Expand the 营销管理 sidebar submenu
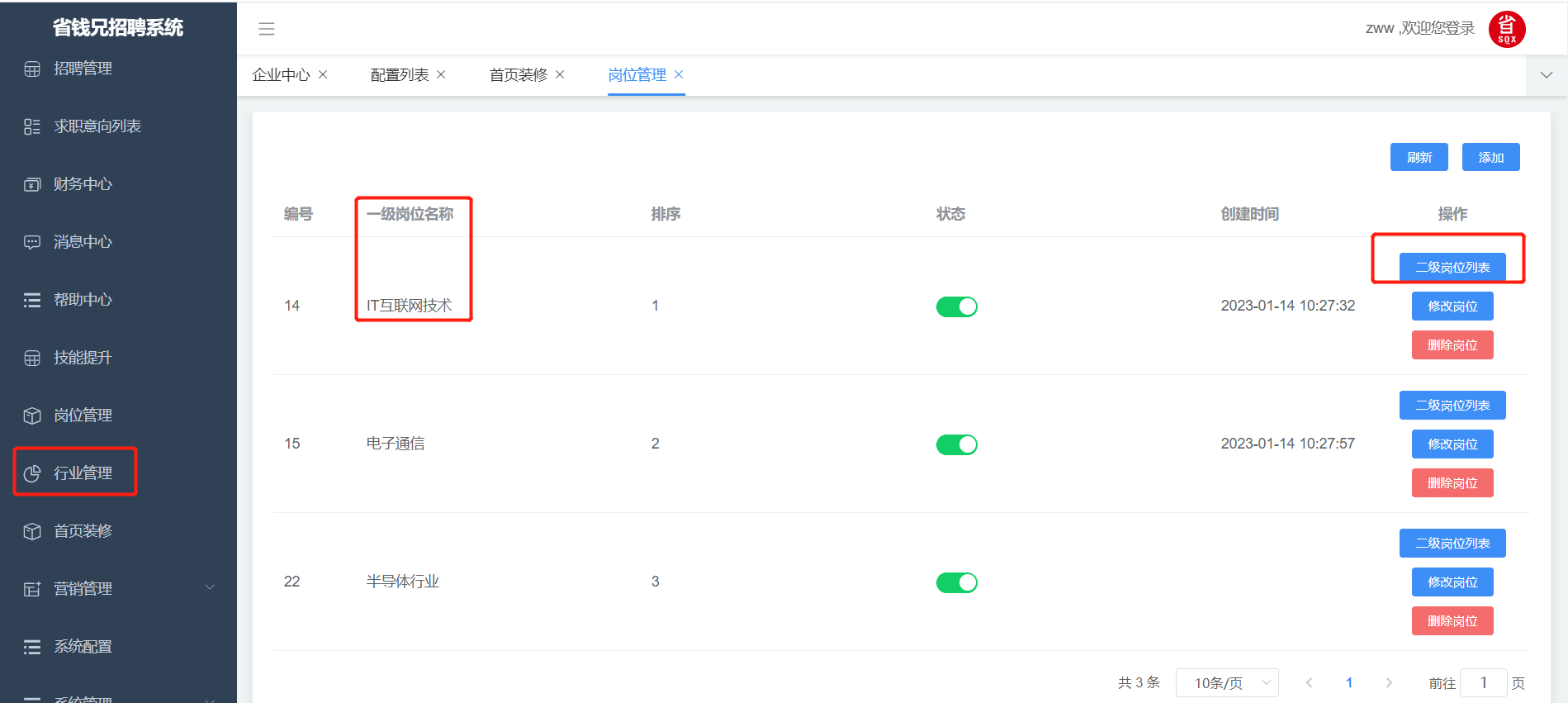Image resolution: width=1568 pixels, height=703 pixels. tap(210, 588)
